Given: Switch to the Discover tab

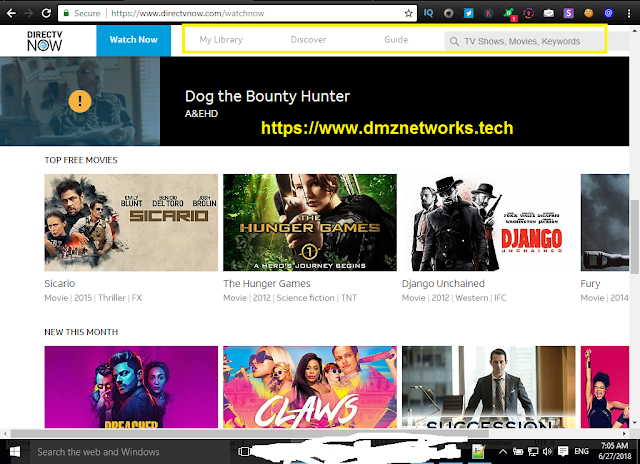Looking at the screenshot, I should pyautogui.click(x=308, y=40).
